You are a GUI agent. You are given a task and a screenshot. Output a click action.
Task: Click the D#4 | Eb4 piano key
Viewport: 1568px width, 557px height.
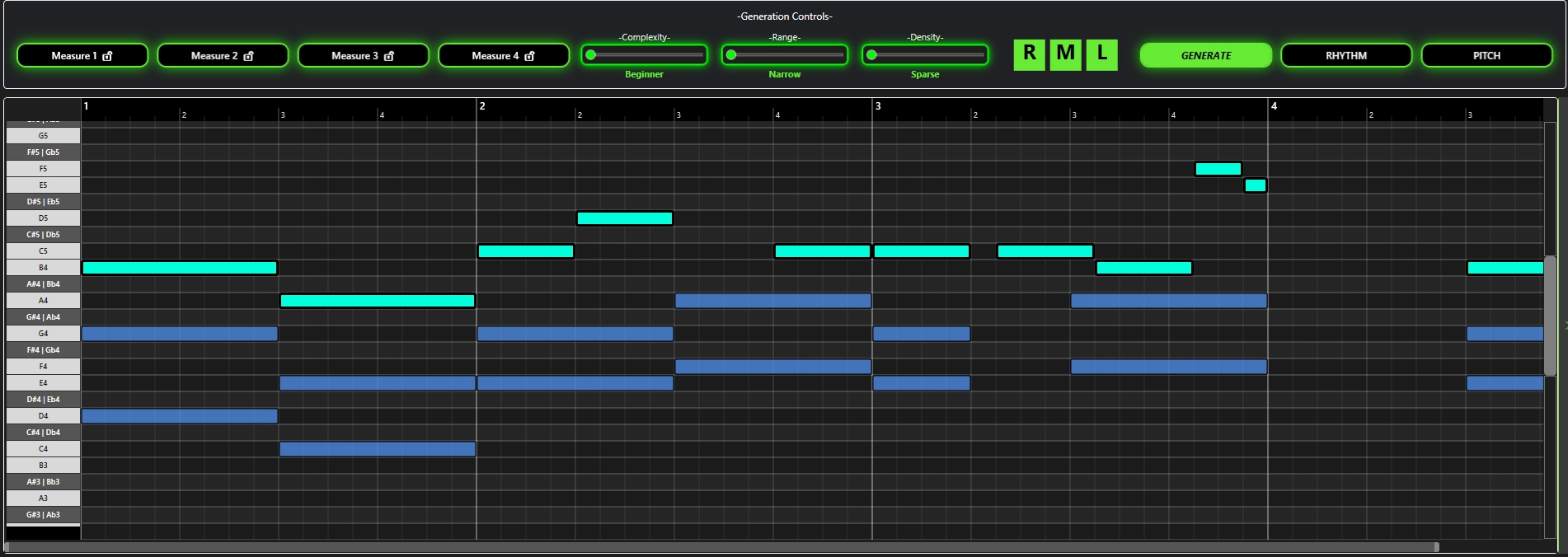(x=43, y=399)
